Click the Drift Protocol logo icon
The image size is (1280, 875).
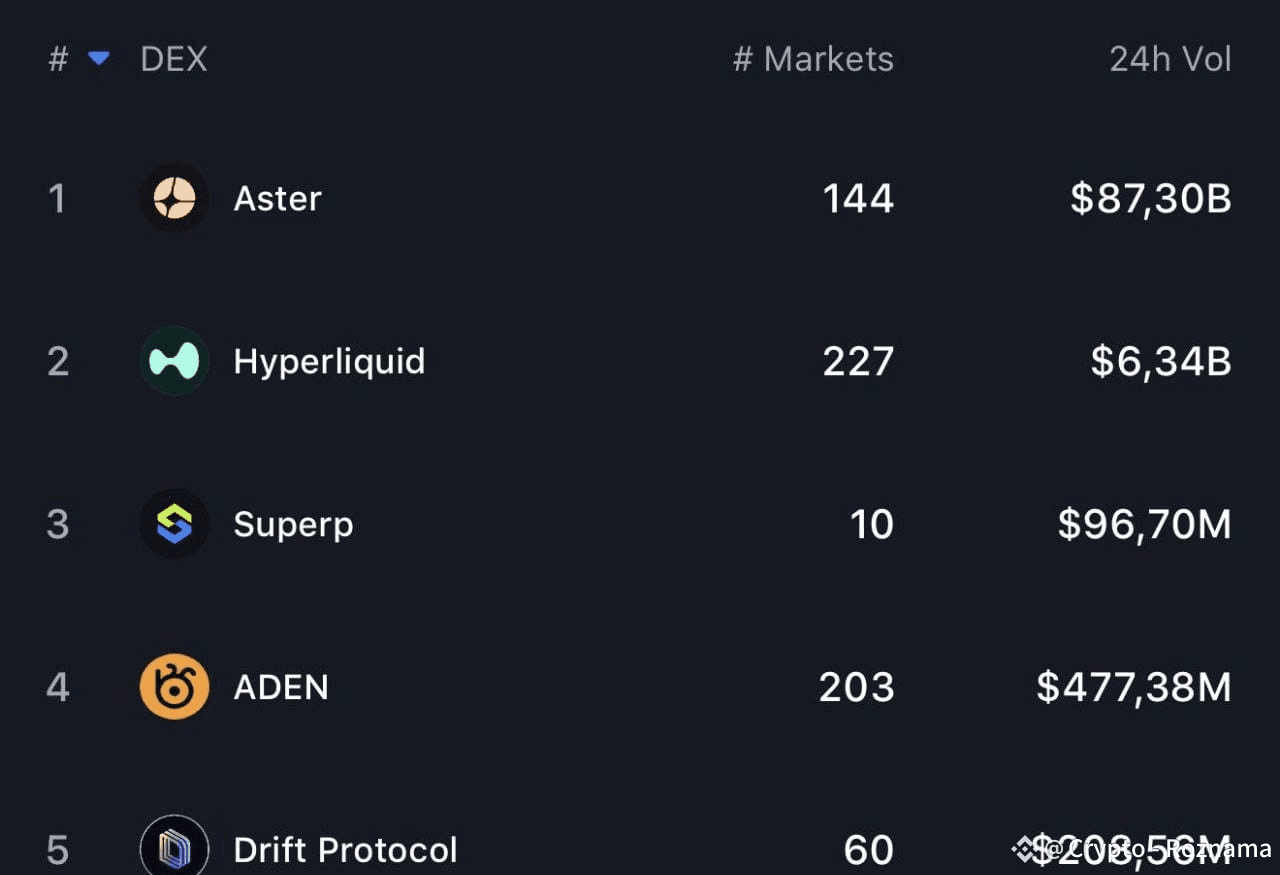click(x=174, y=848)
